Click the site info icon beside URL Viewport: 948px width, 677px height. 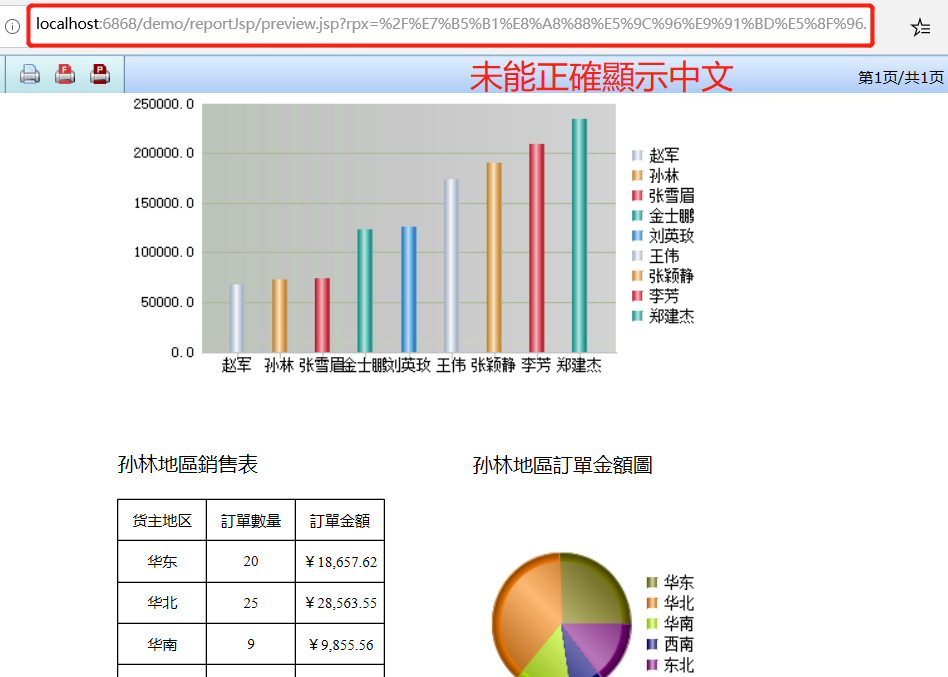click(x=12, y=26)
